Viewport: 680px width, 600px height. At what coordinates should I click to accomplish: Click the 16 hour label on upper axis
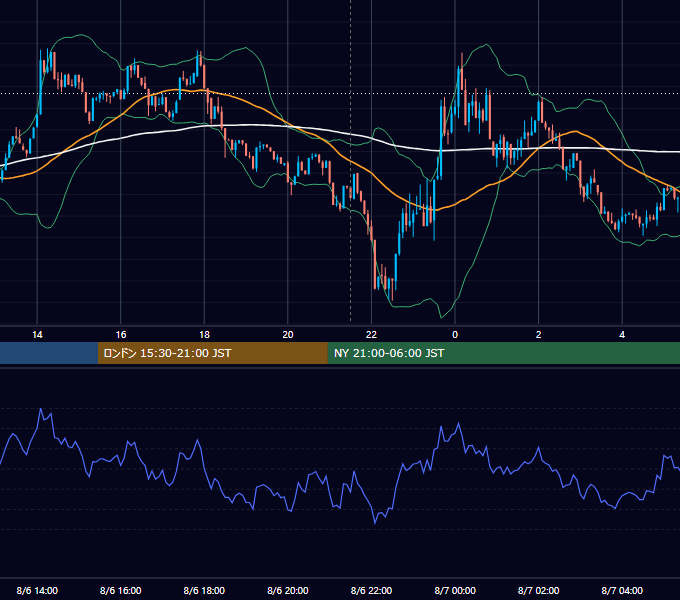(121, 335)
